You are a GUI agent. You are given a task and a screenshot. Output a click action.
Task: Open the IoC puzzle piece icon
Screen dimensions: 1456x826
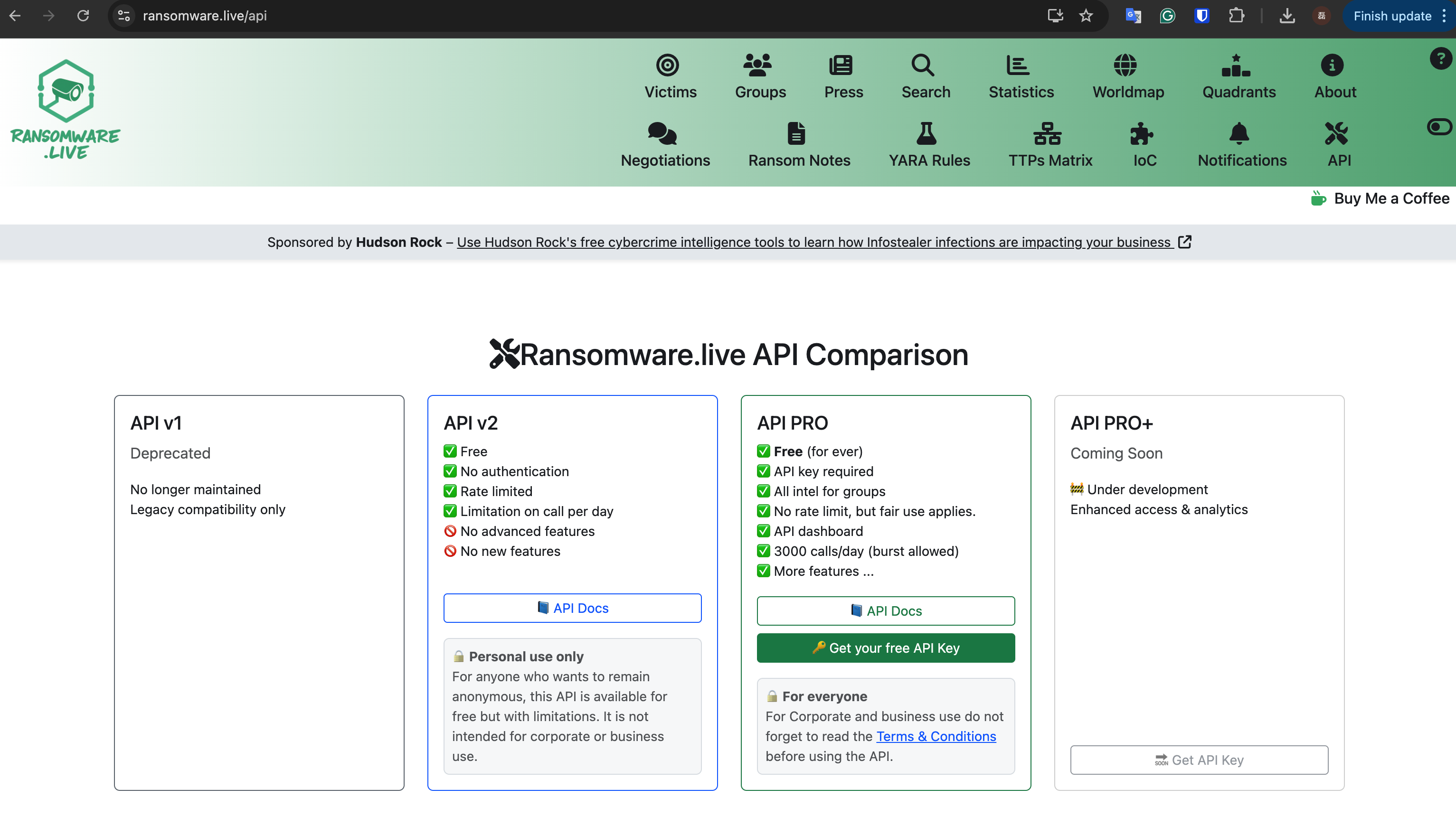(1141, 134)
